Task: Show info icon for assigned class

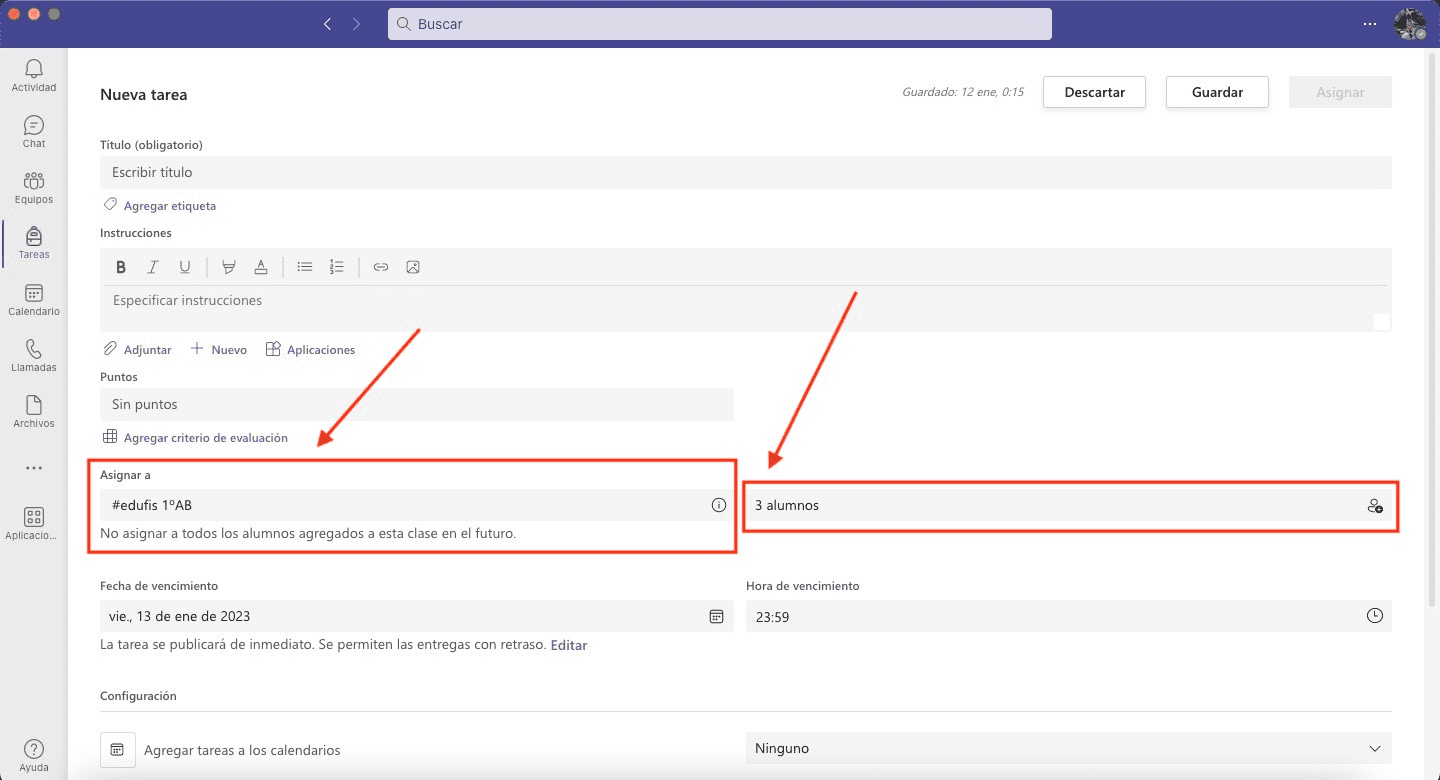Action: (x=718, y=505)
